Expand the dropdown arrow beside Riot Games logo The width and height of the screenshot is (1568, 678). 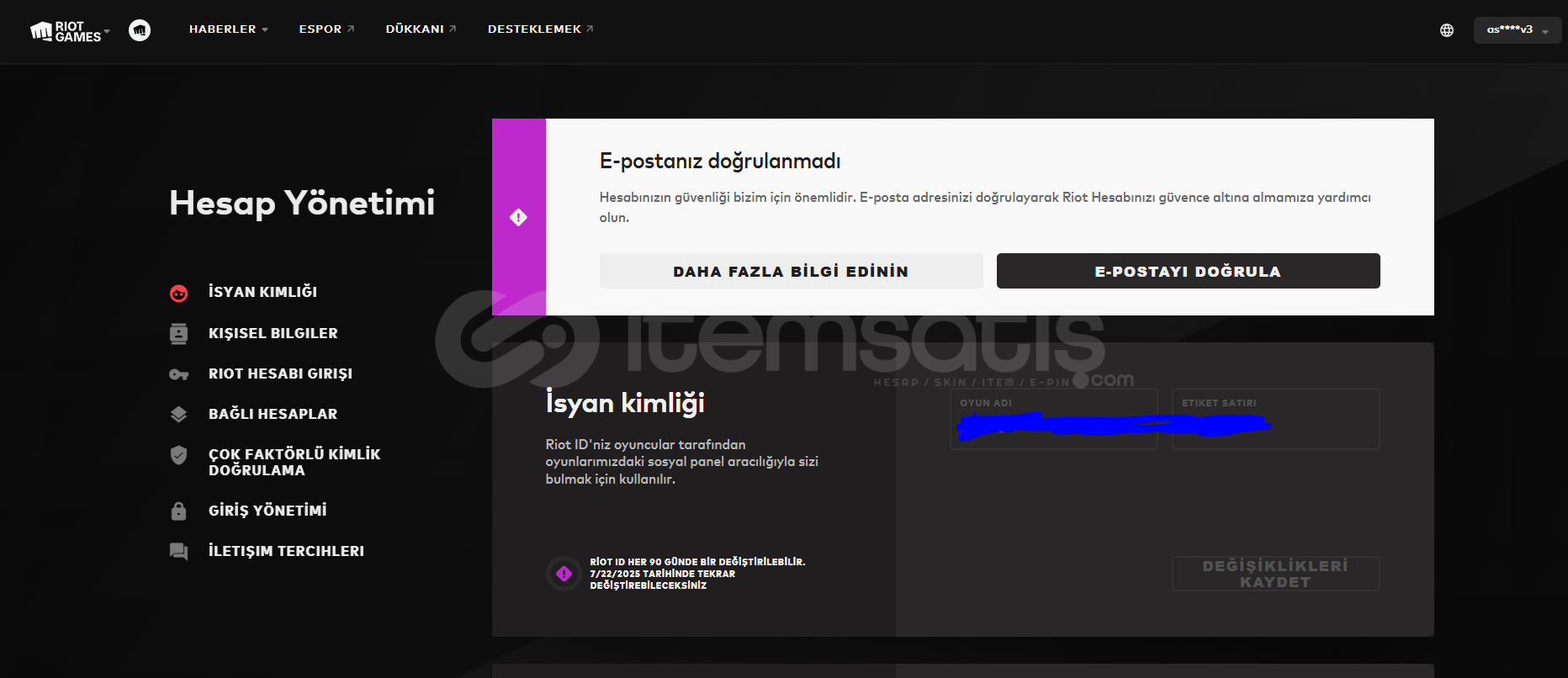[107, 31]
